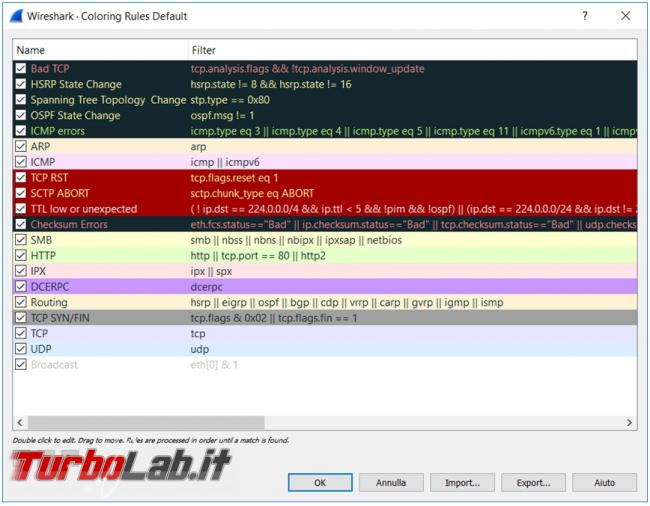Screen dimensions: 650x506
Task: Click the 'dcerpc' filter cell
Action: click(206, 287)
